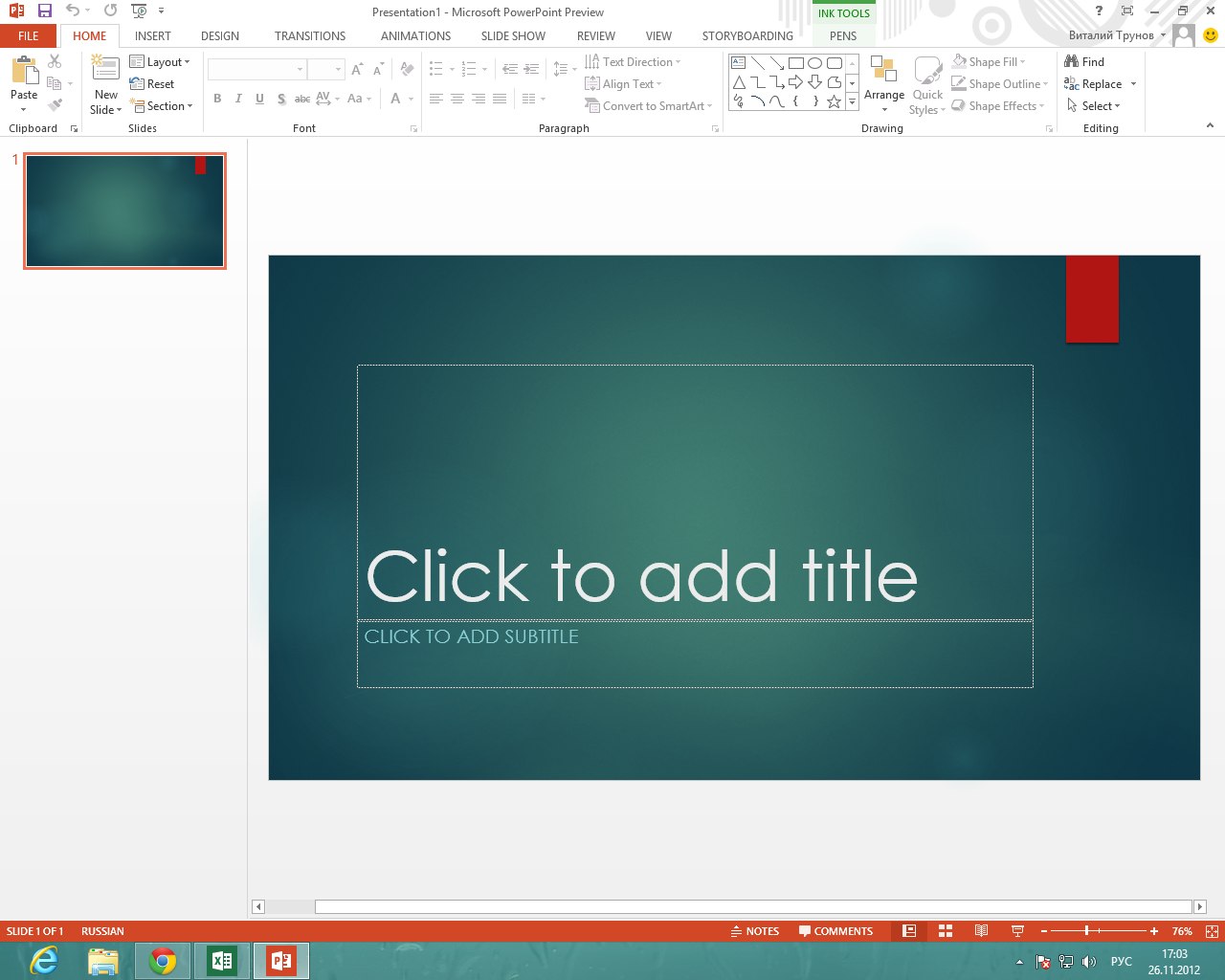
Task: Decrease list indent level icon
Action: 509,70
